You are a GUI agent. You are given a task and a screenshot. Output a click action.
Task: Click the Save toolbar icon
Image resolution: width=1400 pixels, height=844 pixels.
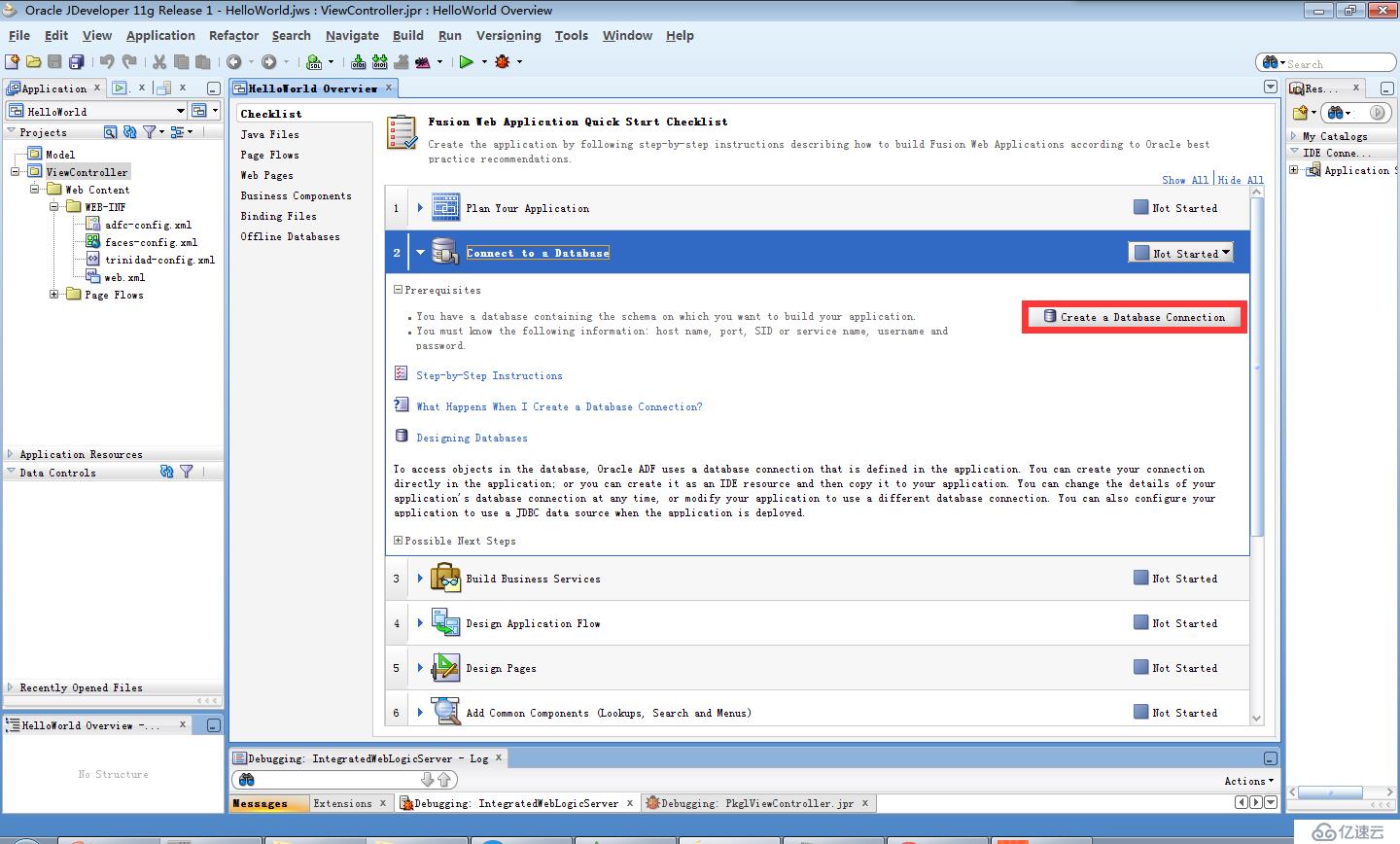[54, 61]
